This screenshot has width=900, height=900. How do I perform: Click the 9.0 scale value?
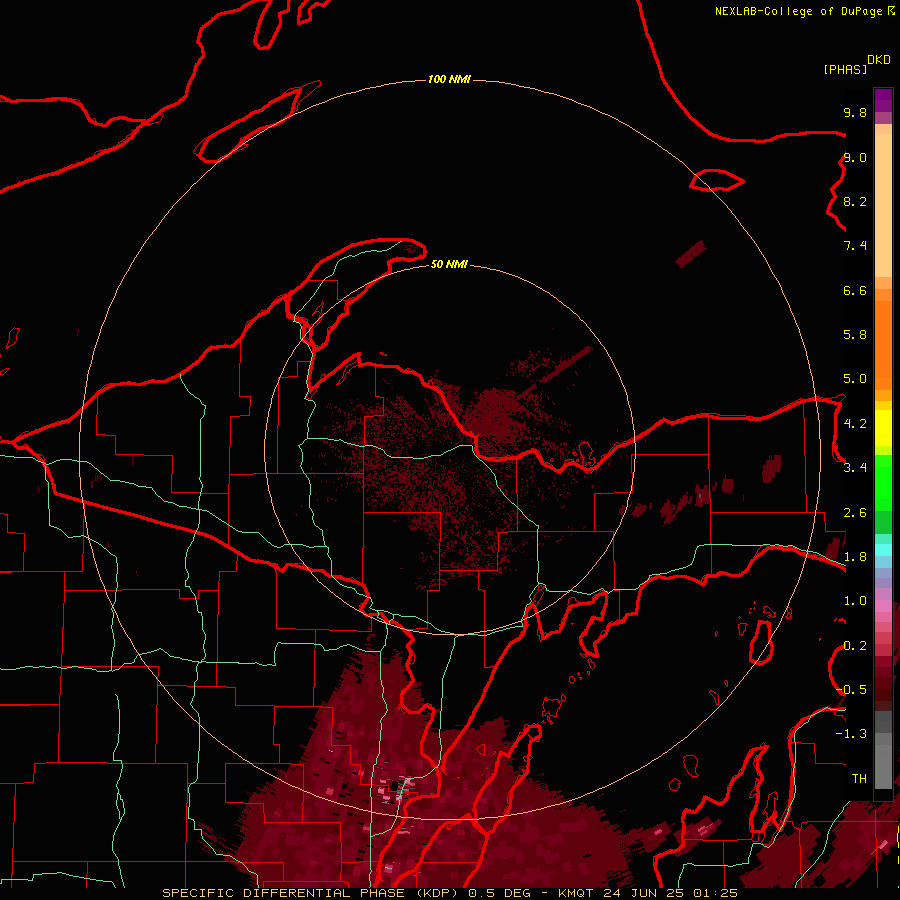[855, 157]
